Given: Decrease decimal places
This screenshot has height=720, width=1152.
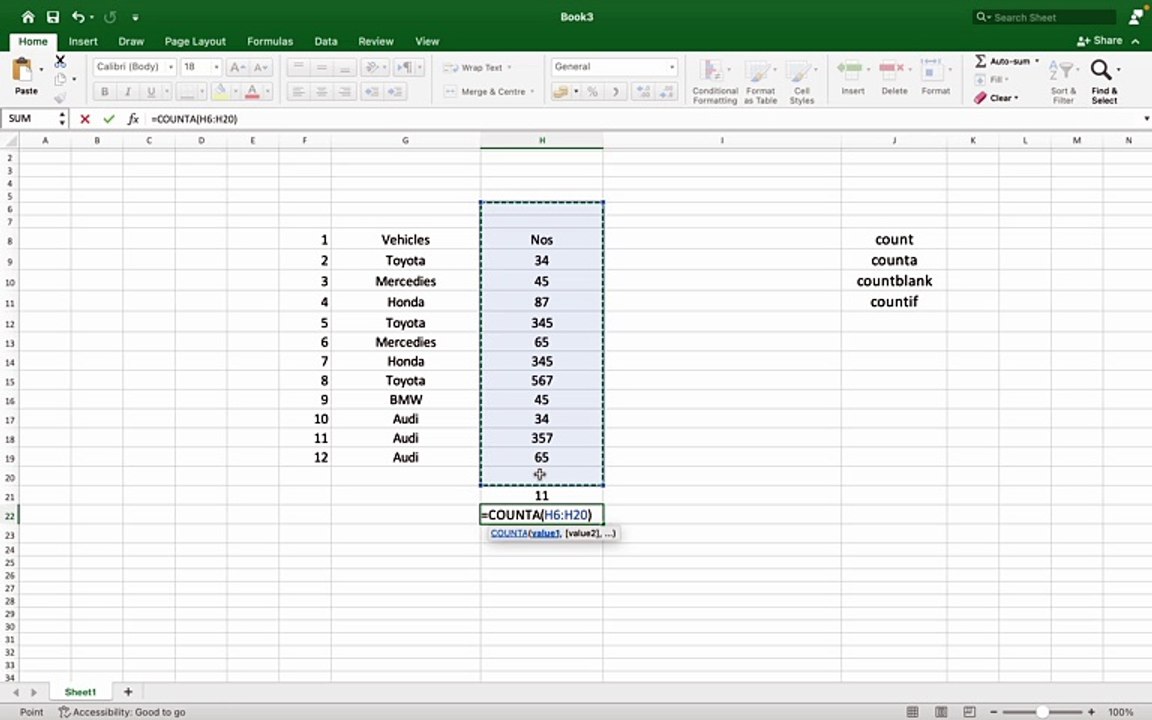Looking at the screenshot, I should [666, 92].
